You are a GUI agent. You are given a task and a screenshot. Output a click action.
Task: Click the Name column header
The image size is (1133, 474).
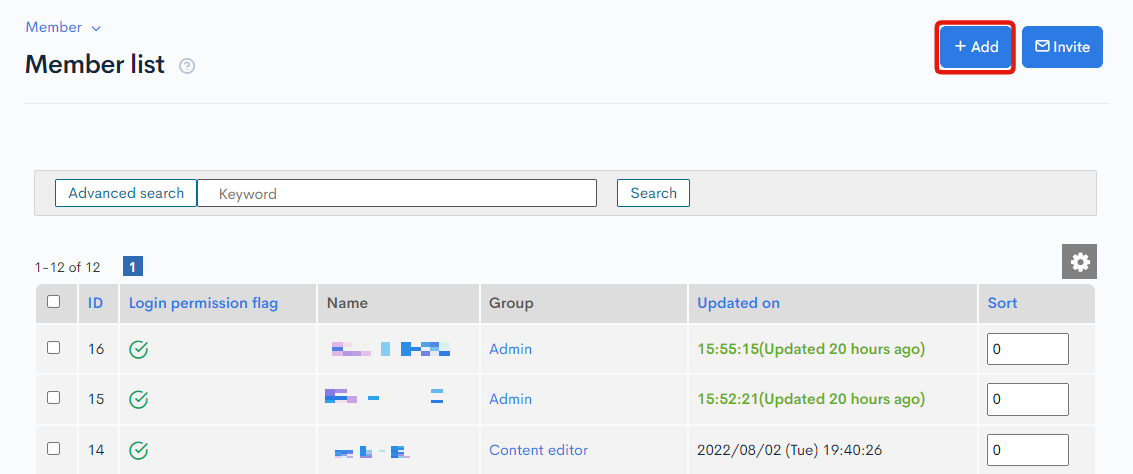pyautogui.click(x=347, y=303)
